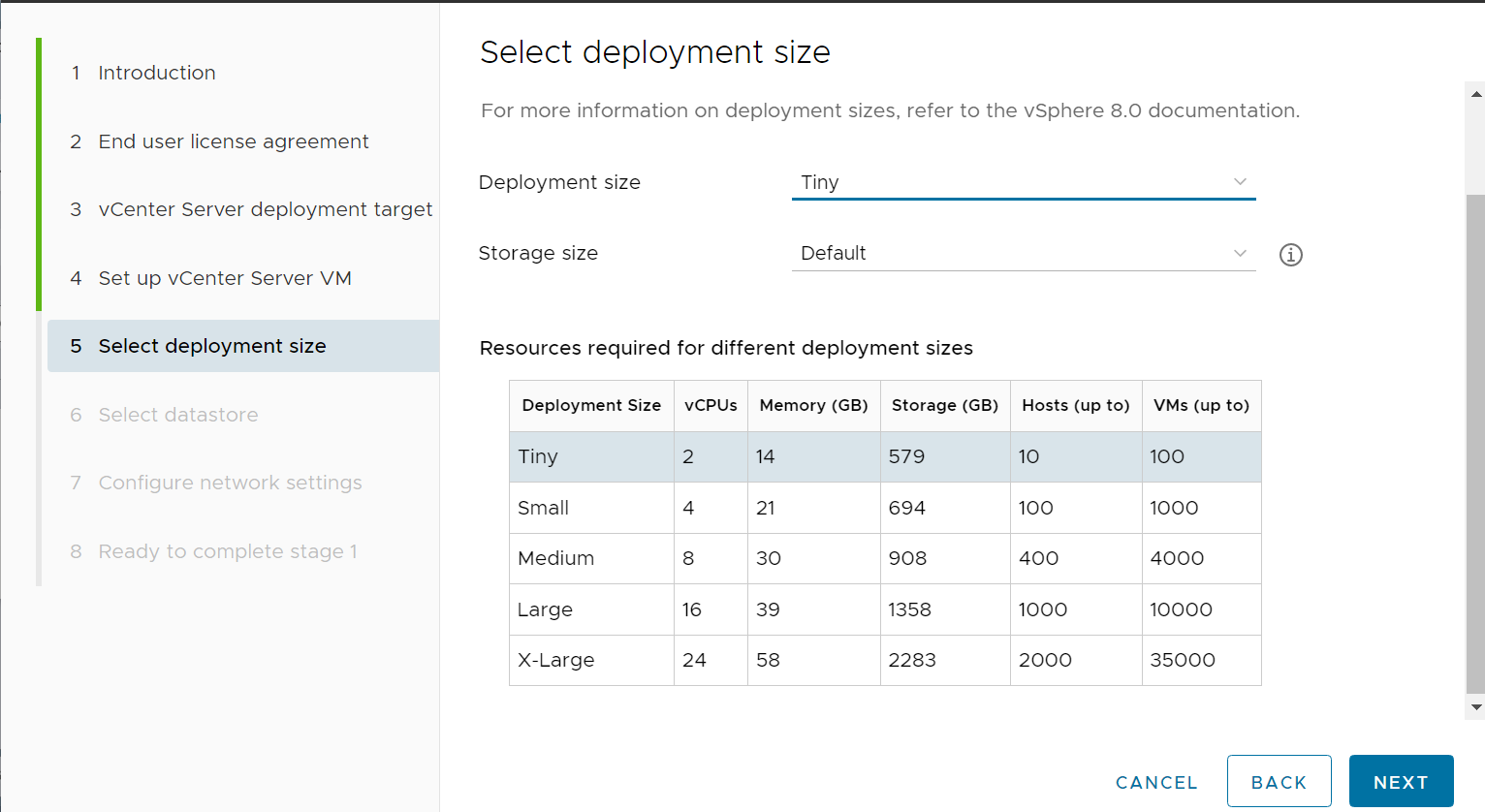Click the Storage (GB) column header
The height and width of the screenshot is (812, 1485).
click(945, 405)
